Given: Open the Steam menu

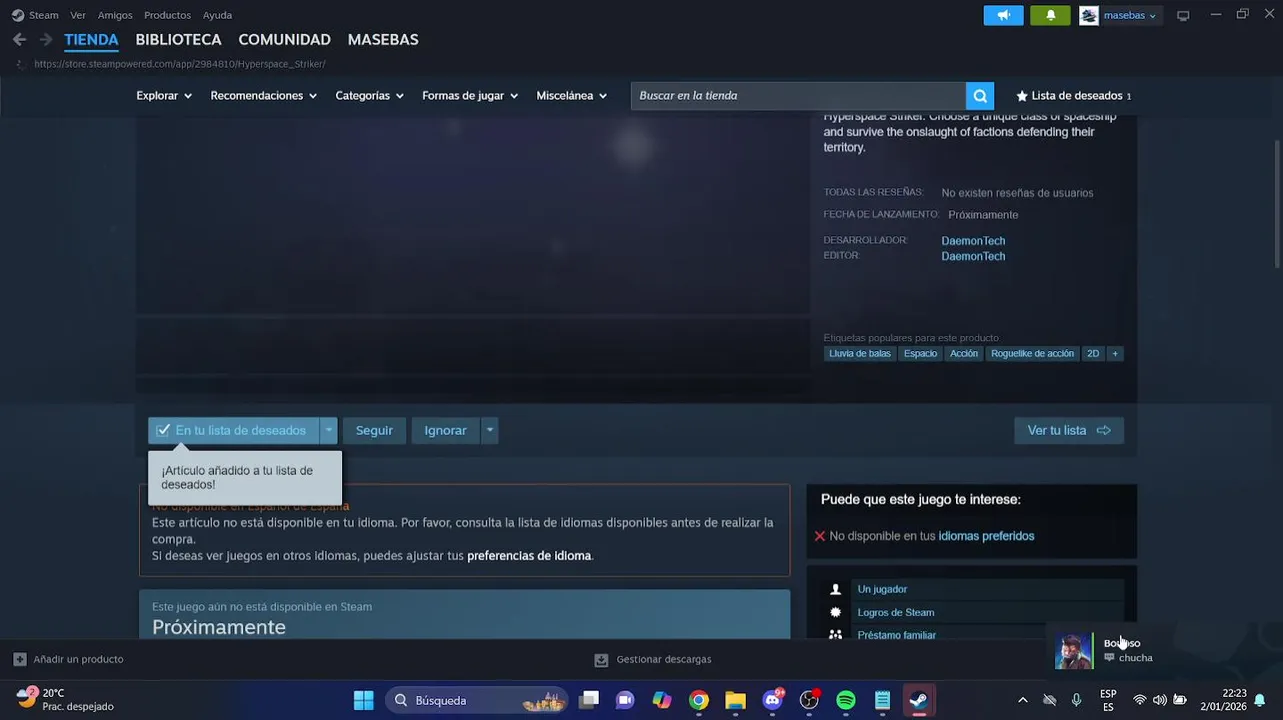Looking at the screenshot, I should [x=44, y=15].
